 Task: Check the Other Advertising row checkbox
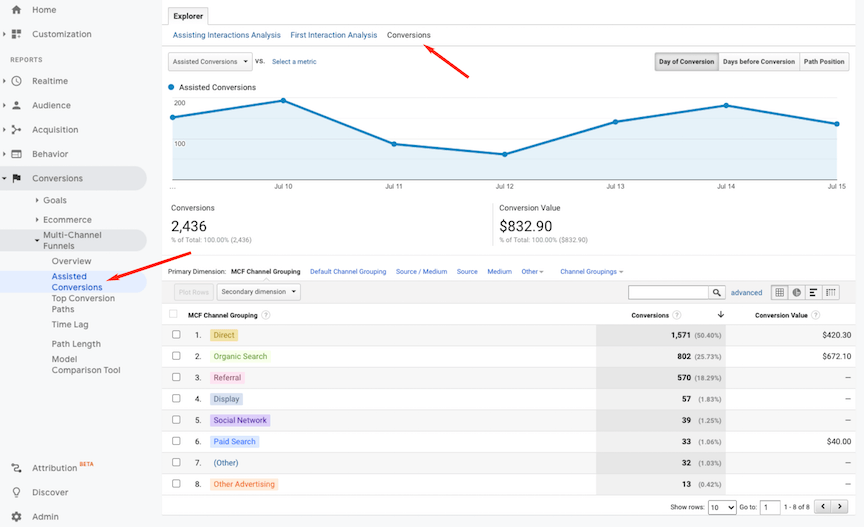[x=176, y=483]
